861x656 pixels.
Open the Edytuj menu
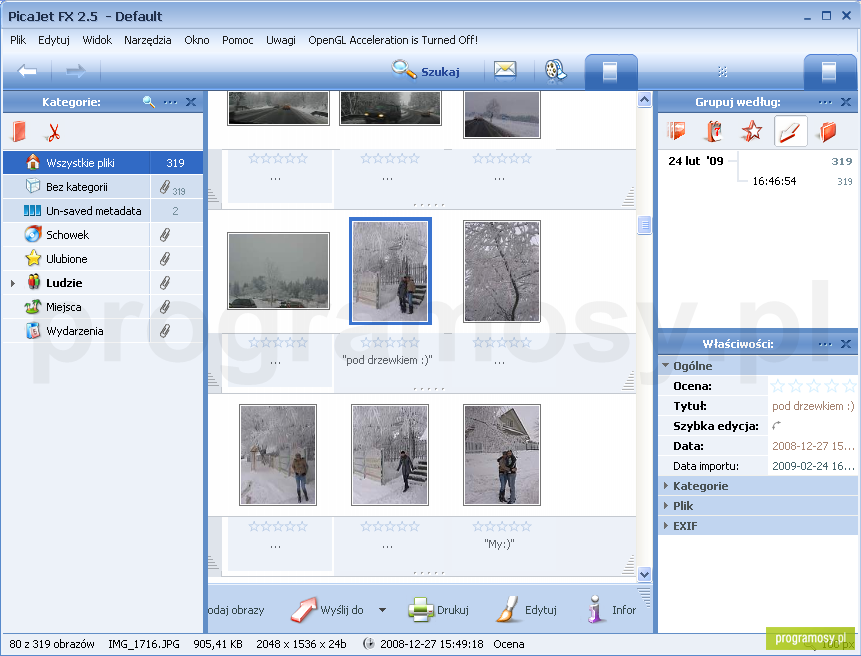click(x=54, y=40)
